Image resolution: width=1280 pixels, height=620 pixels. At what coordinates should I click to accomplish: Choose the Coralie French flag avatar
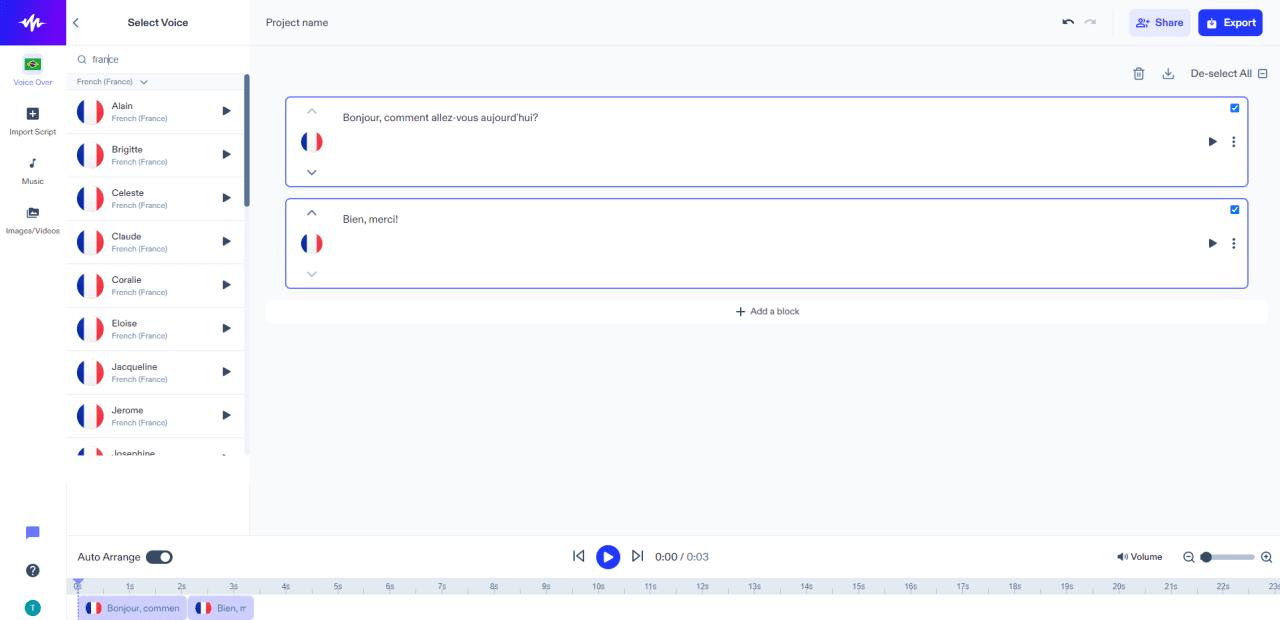(90, 285)
